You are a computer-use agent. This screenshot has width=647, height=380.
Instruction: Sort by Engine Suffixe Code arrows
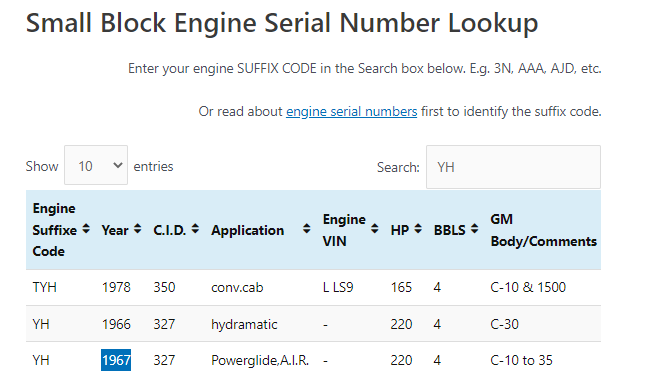(86, 229)
